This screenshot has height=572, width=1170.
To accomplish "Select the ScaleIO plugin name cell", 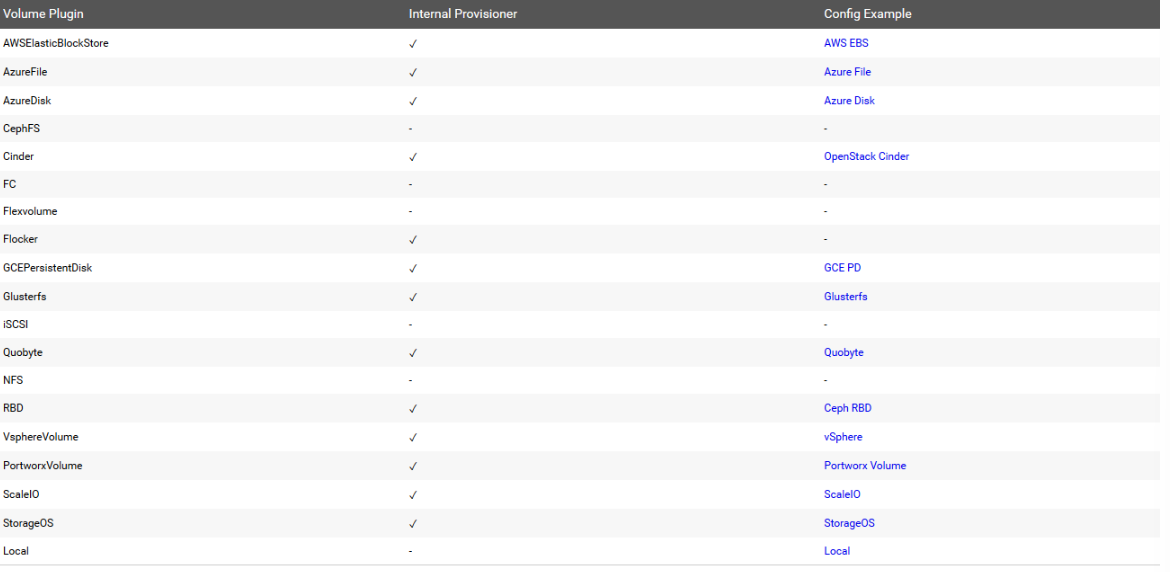I will [x=21, y=494].
